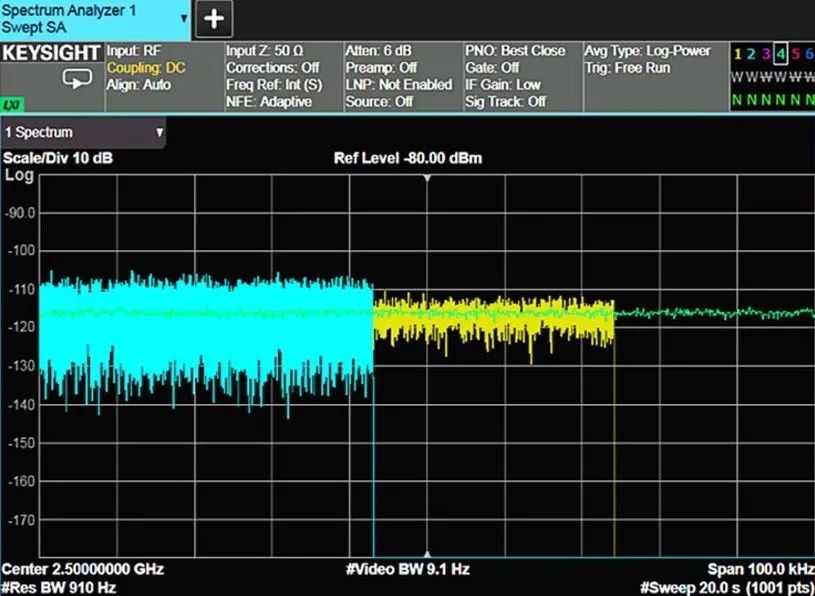Expand the 1 Spectrum window dropdown
This screenshot has width=815, height=596.
(159, 132)
